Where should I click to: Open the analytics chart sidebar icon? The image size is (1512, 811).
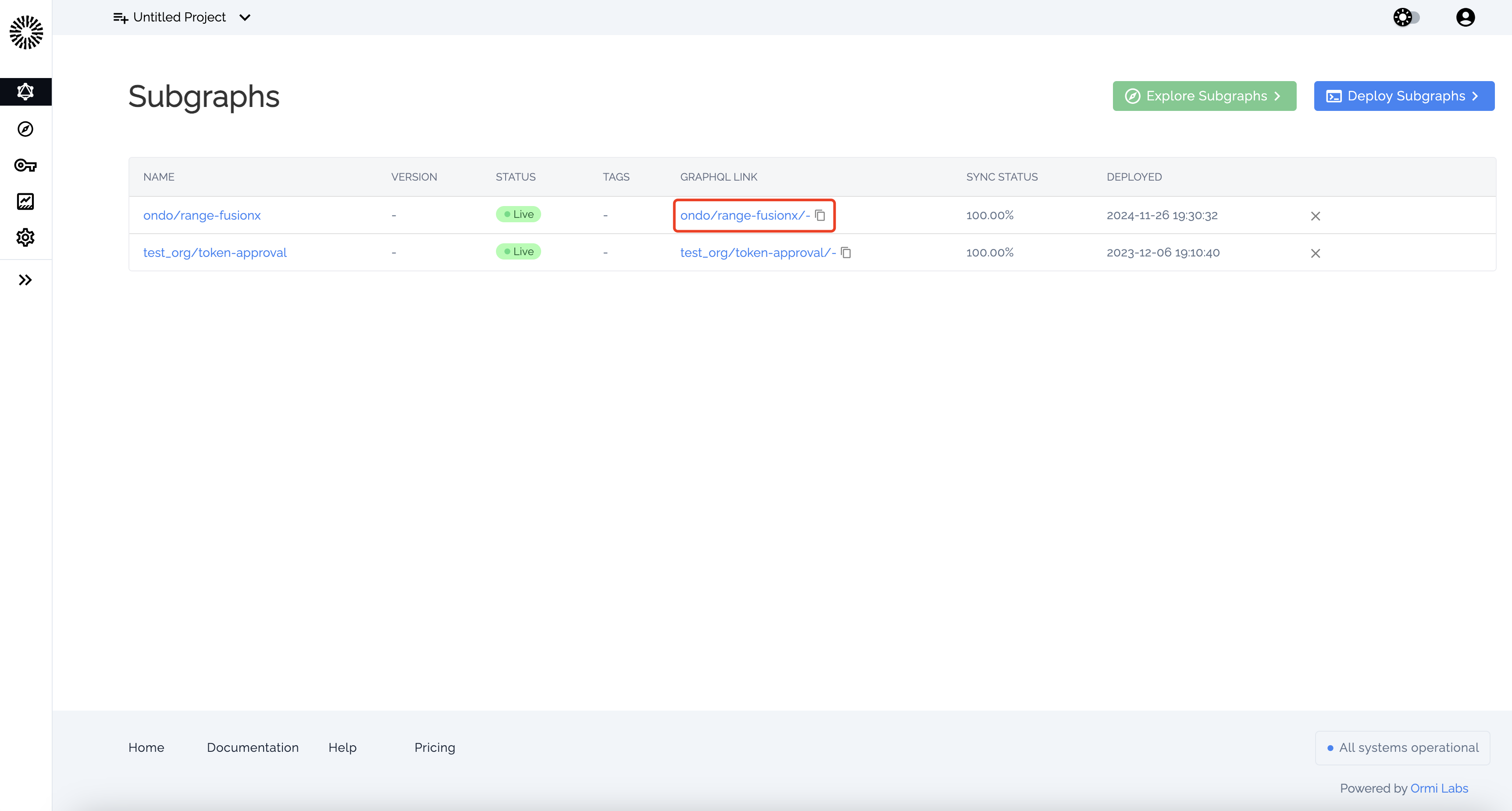(25, 201)
